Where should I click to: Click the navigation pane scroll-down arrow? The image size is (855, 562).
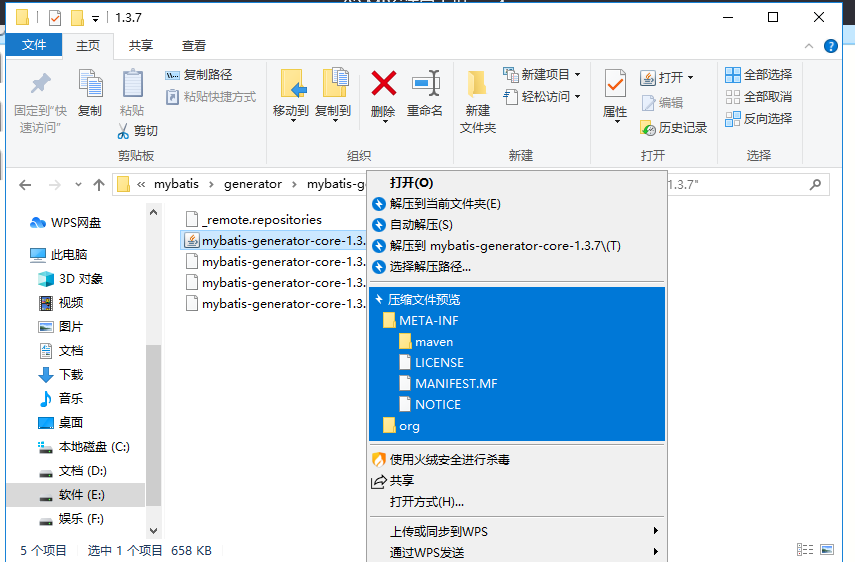click(154, 530)
